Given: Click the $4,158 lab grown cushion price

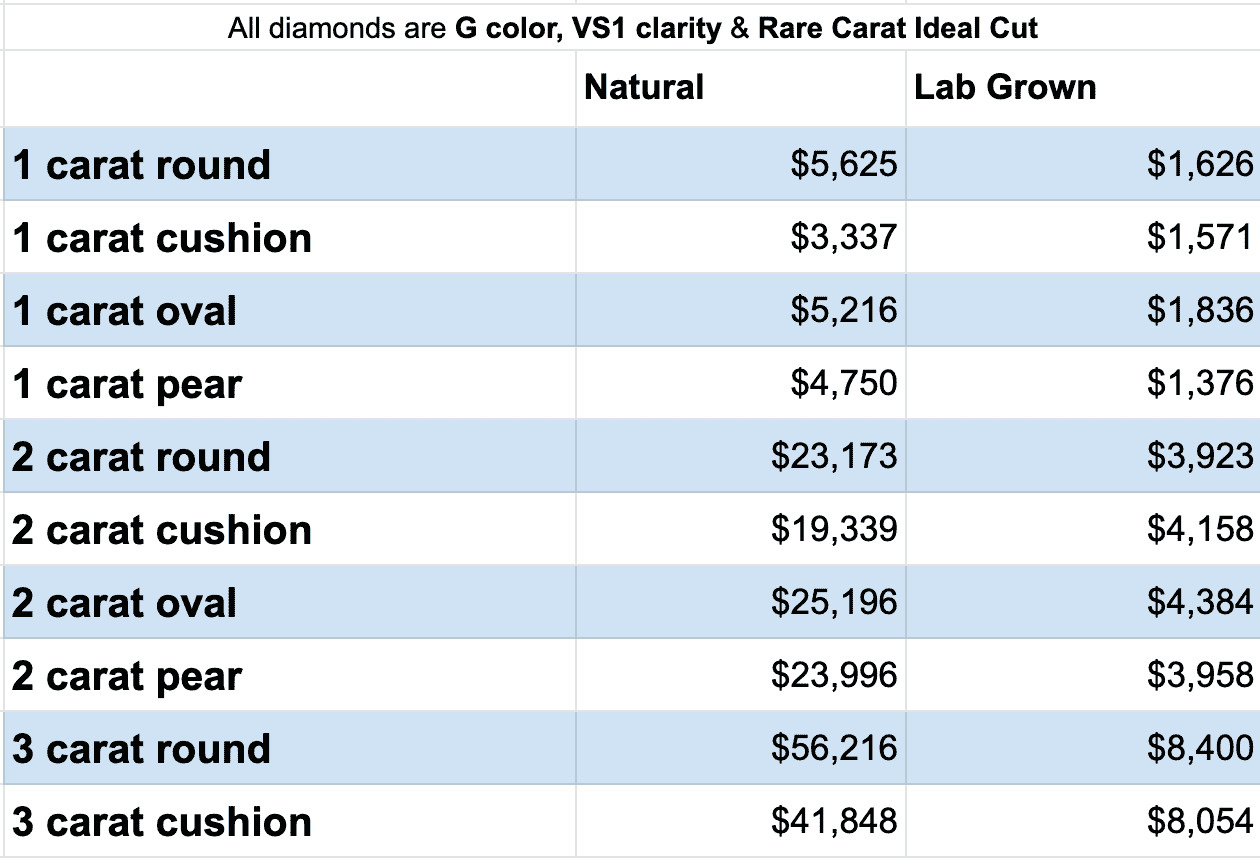Looking at the screenshot, I should (x=1199, y=530).
